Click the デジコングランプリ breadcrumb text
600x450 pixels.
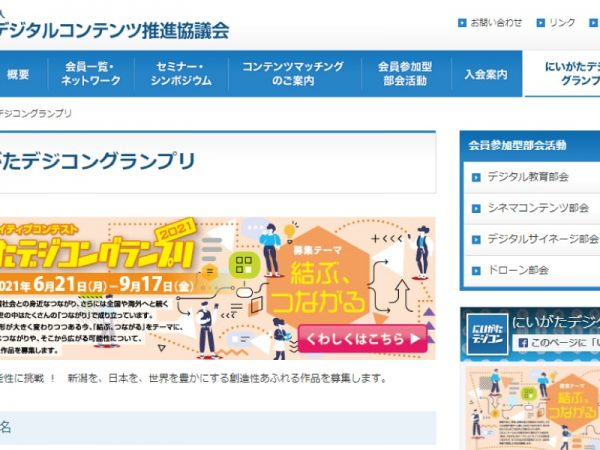pyautogui.click(x=36, y=113)
